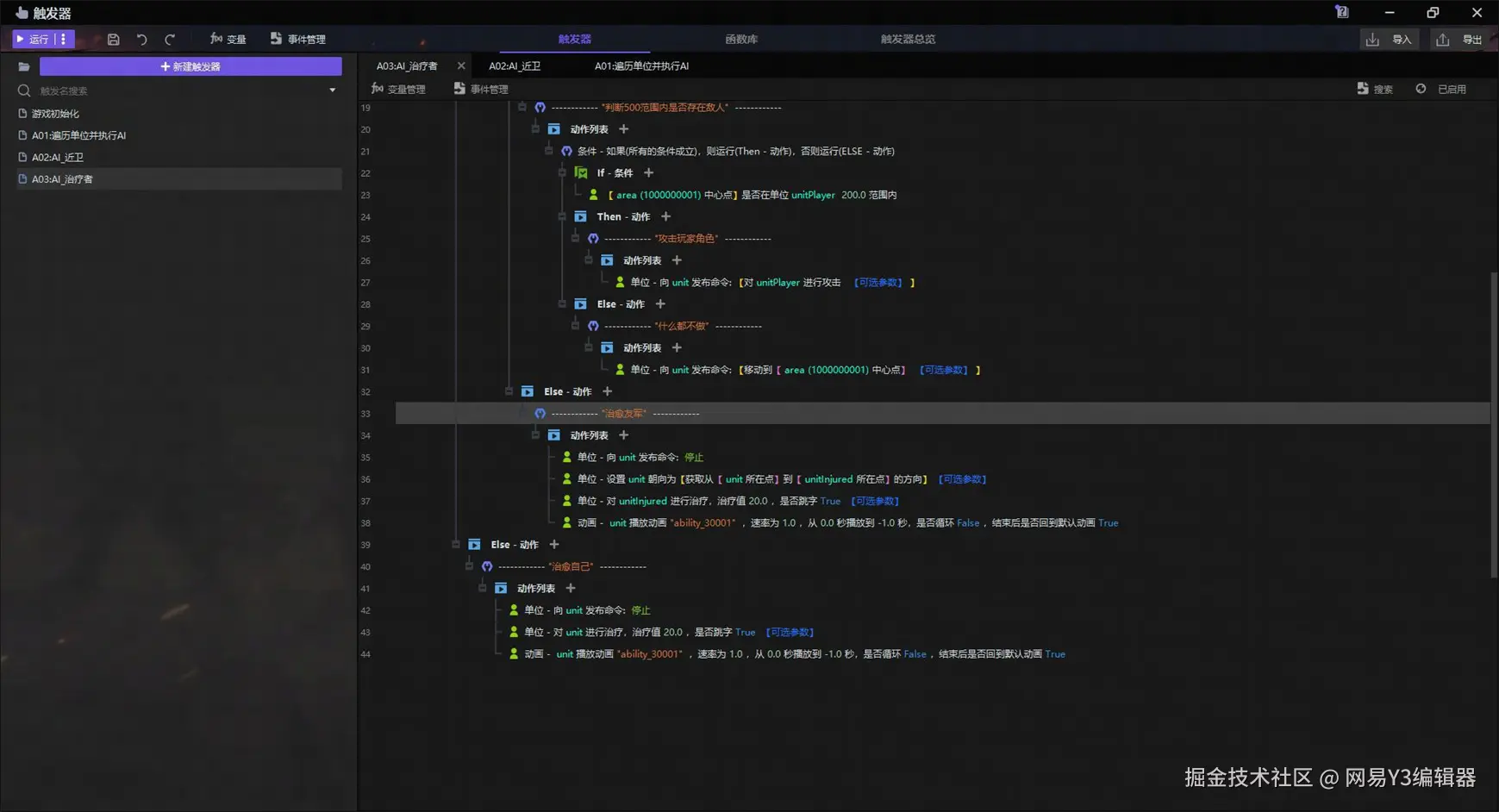Open the trigger search filter dropdown arrow

pyautogui.click(x=333, y=91)
